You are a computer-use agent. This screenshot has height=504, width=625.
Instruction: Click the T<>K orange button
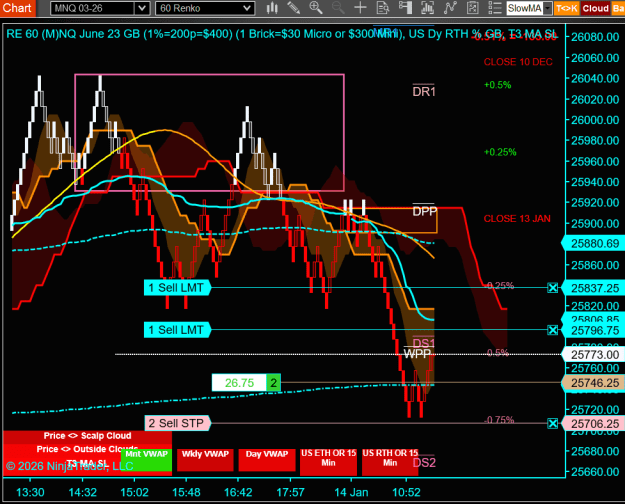[x=566, y=8]
